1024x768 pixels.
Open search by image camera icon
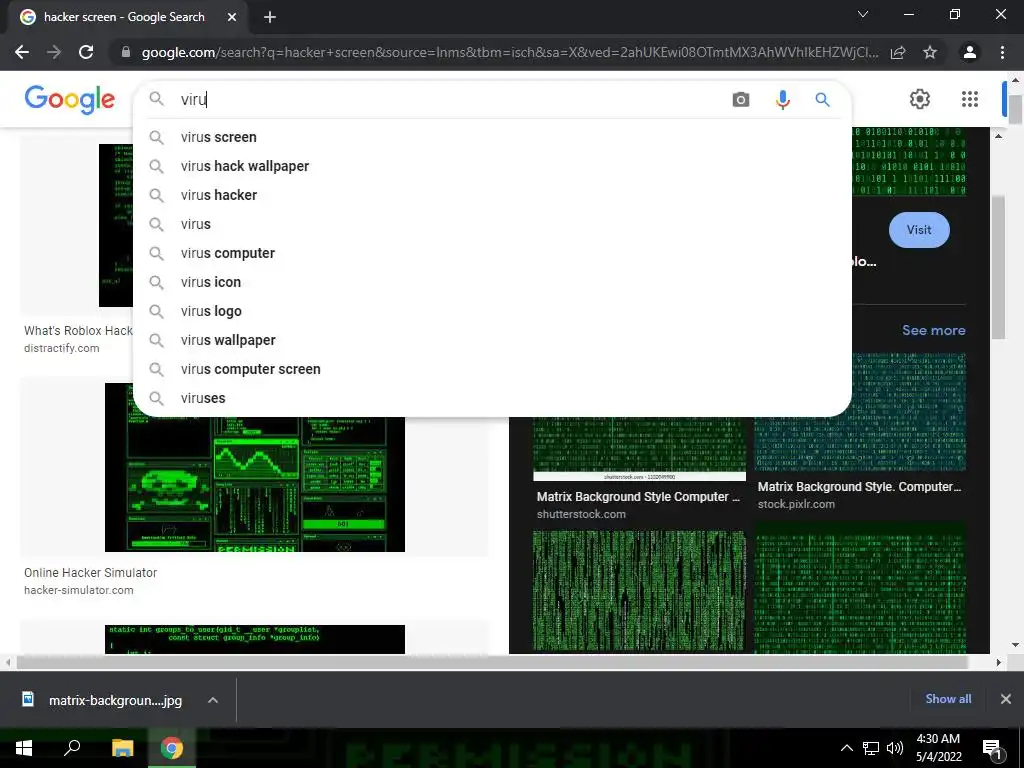pyautogui.click(x=741, y=99)
